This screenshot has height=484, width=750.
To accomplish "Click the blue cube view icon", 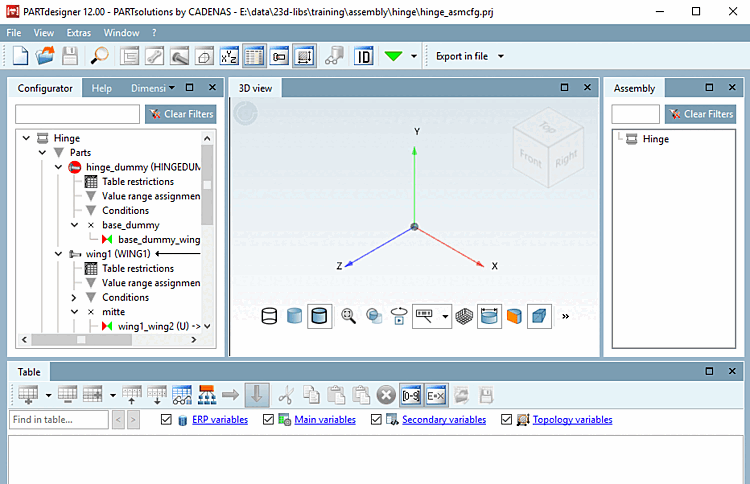I will pyautogui.click(x=539, y=316).
